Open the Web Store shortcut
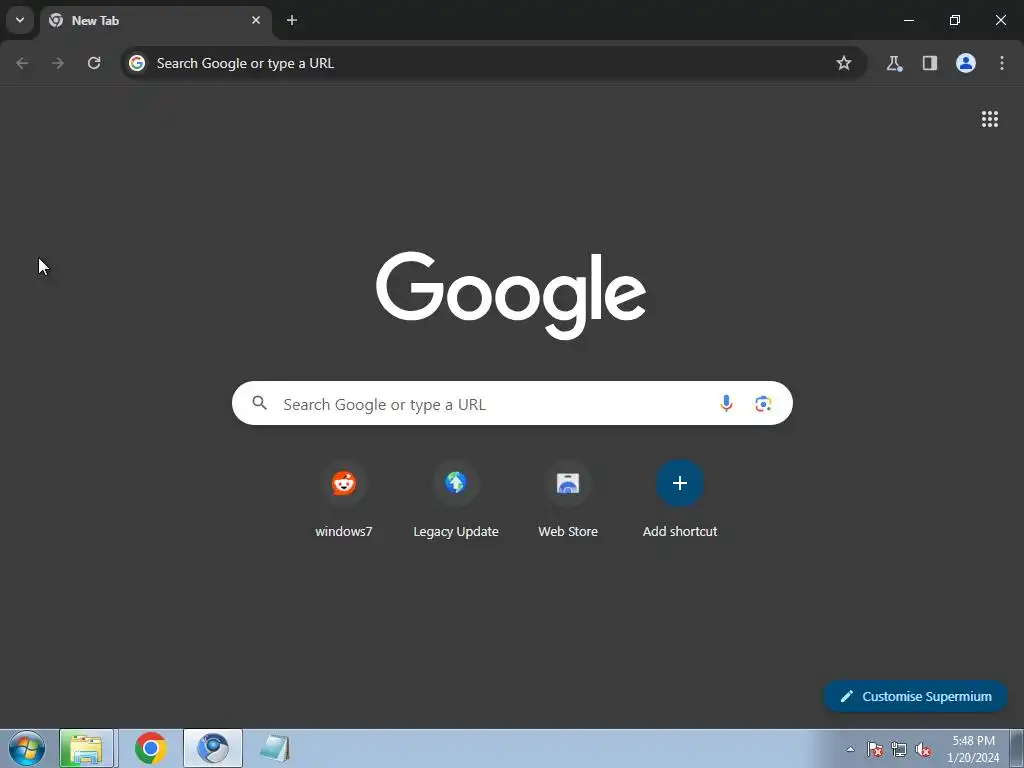Screen dimensions: 1024x768 [568, 483]
